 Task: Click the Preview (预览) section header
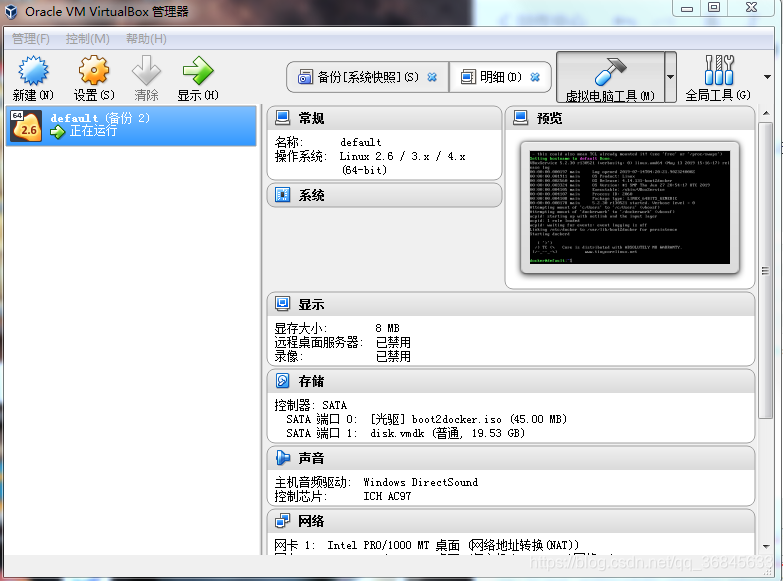click(630, 118)
